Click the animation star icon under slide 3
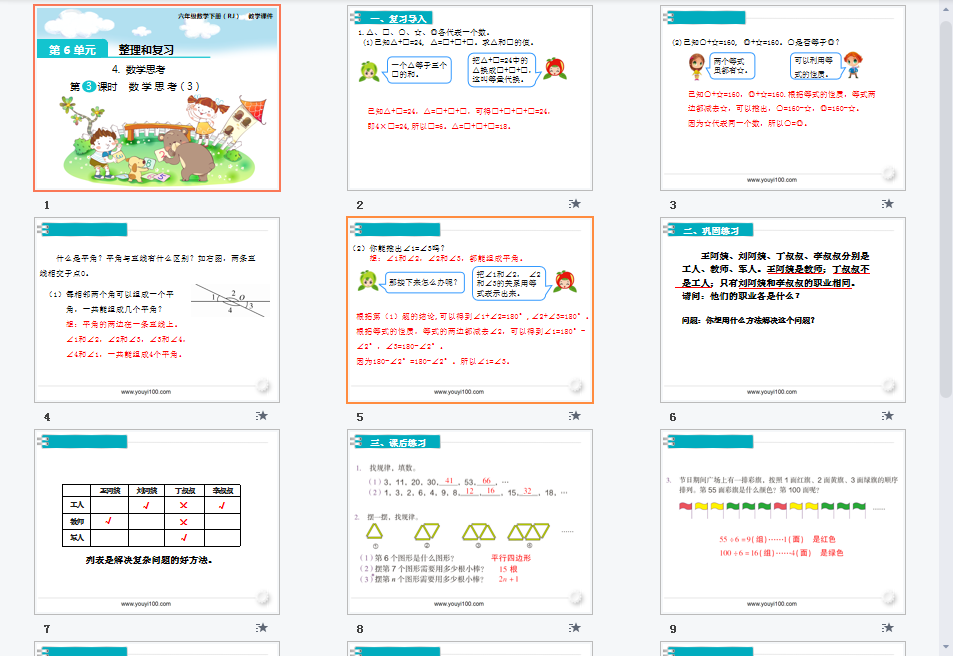This screenshot has width=953, height=656. (887, 204)
